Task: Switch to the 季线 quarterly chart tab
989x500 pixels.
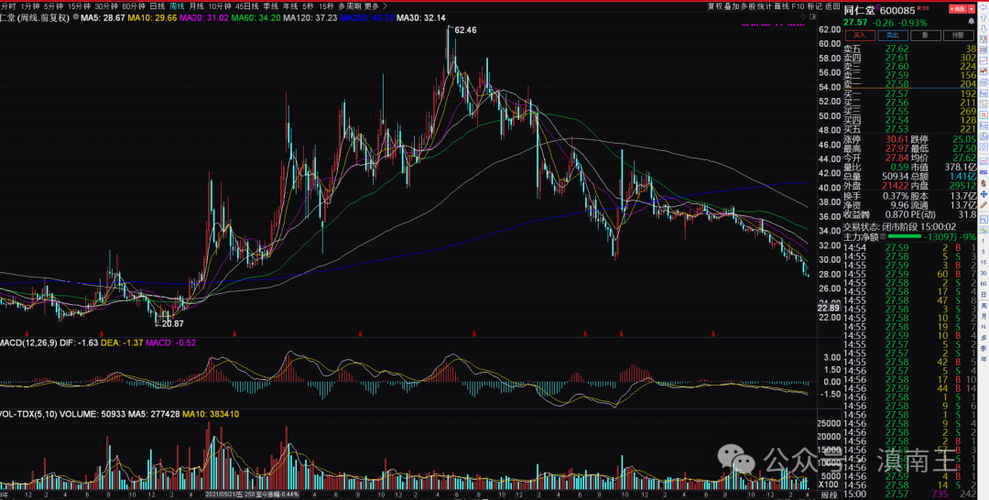Action: [x=271, y=6]
